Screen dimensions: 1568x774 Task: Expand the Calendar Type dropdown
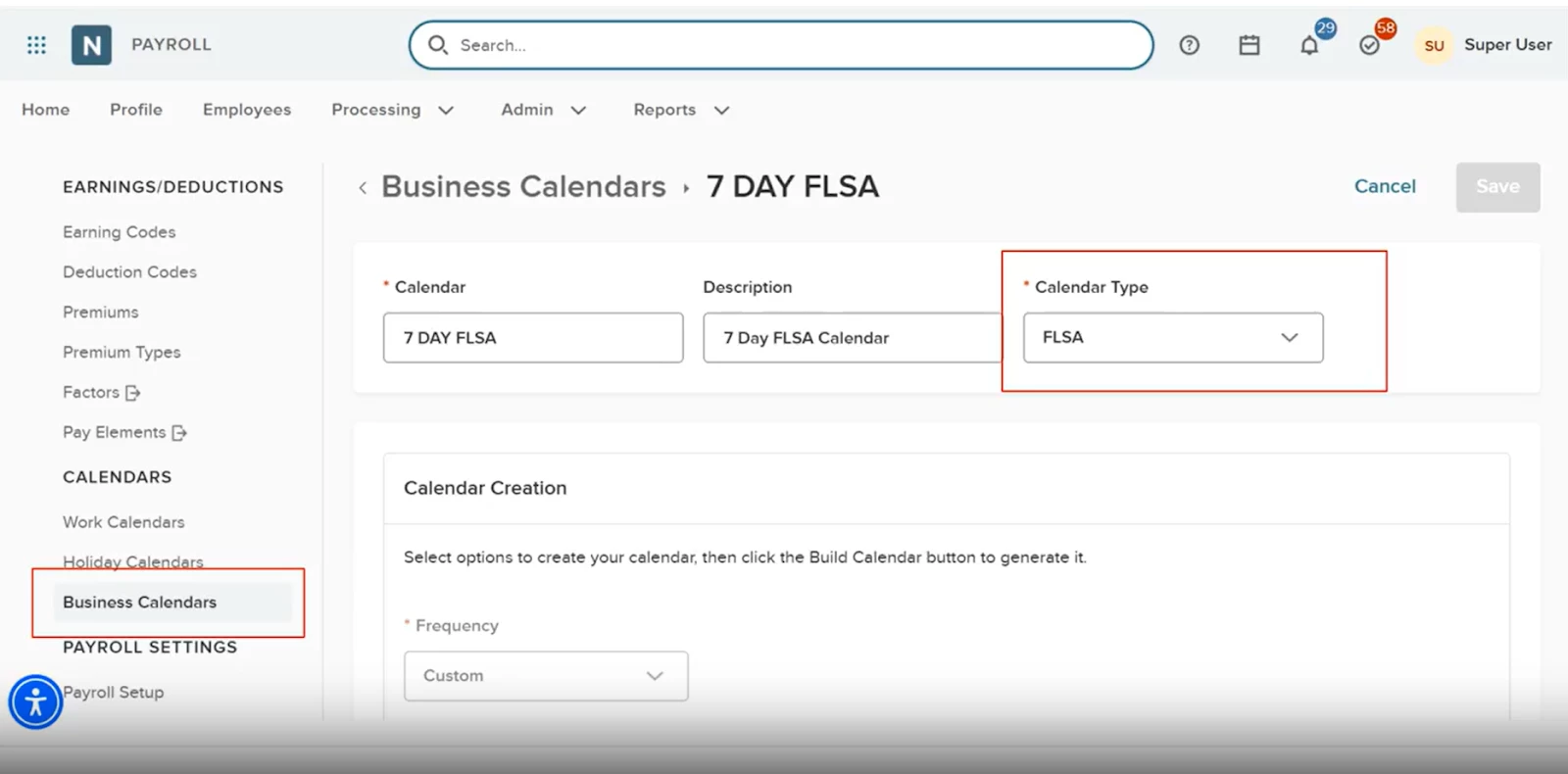pos(1173,337)
